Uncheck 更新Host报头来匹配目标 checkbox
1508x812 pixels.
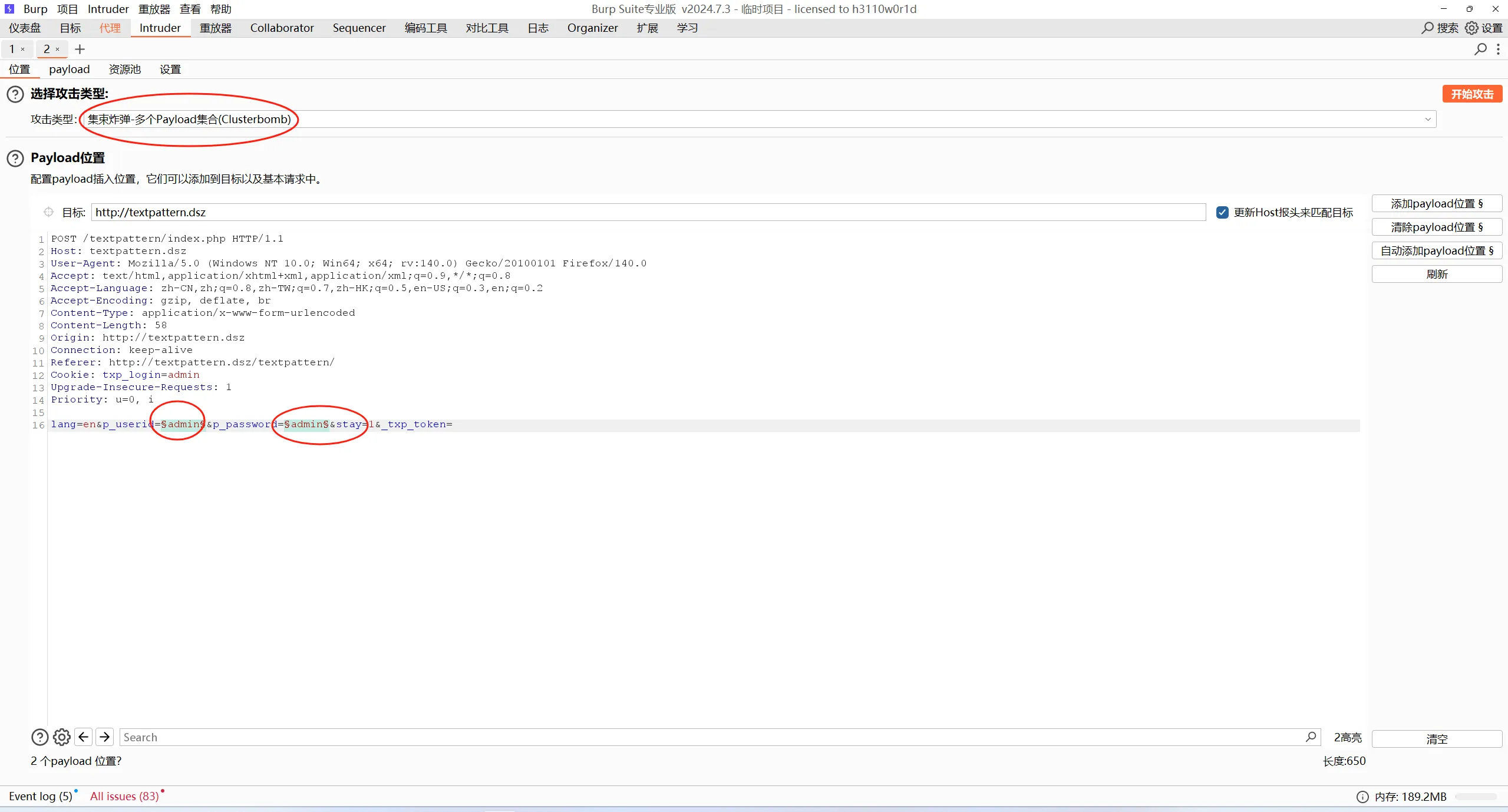(1222, 213)
